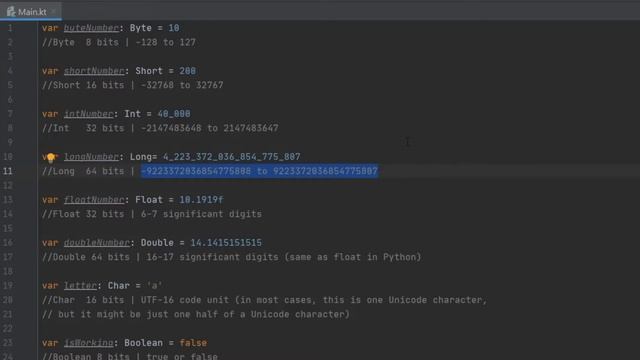Screen dimensions: 640x360
Task: Click the floatNumber variable name
Action: click(x=94, y=200)
